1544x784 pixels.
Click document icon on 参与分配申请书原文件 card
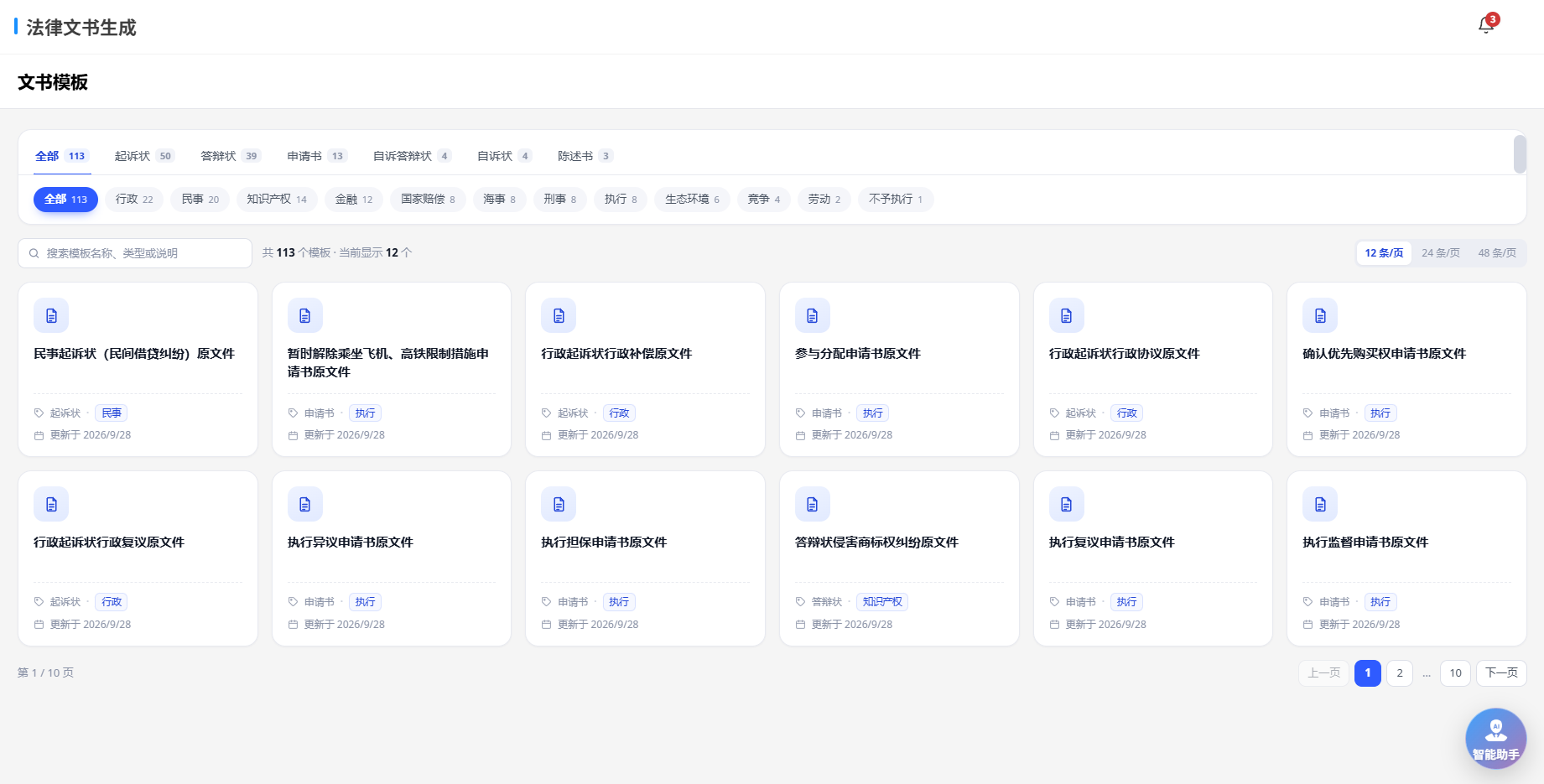tap(813, 316)
